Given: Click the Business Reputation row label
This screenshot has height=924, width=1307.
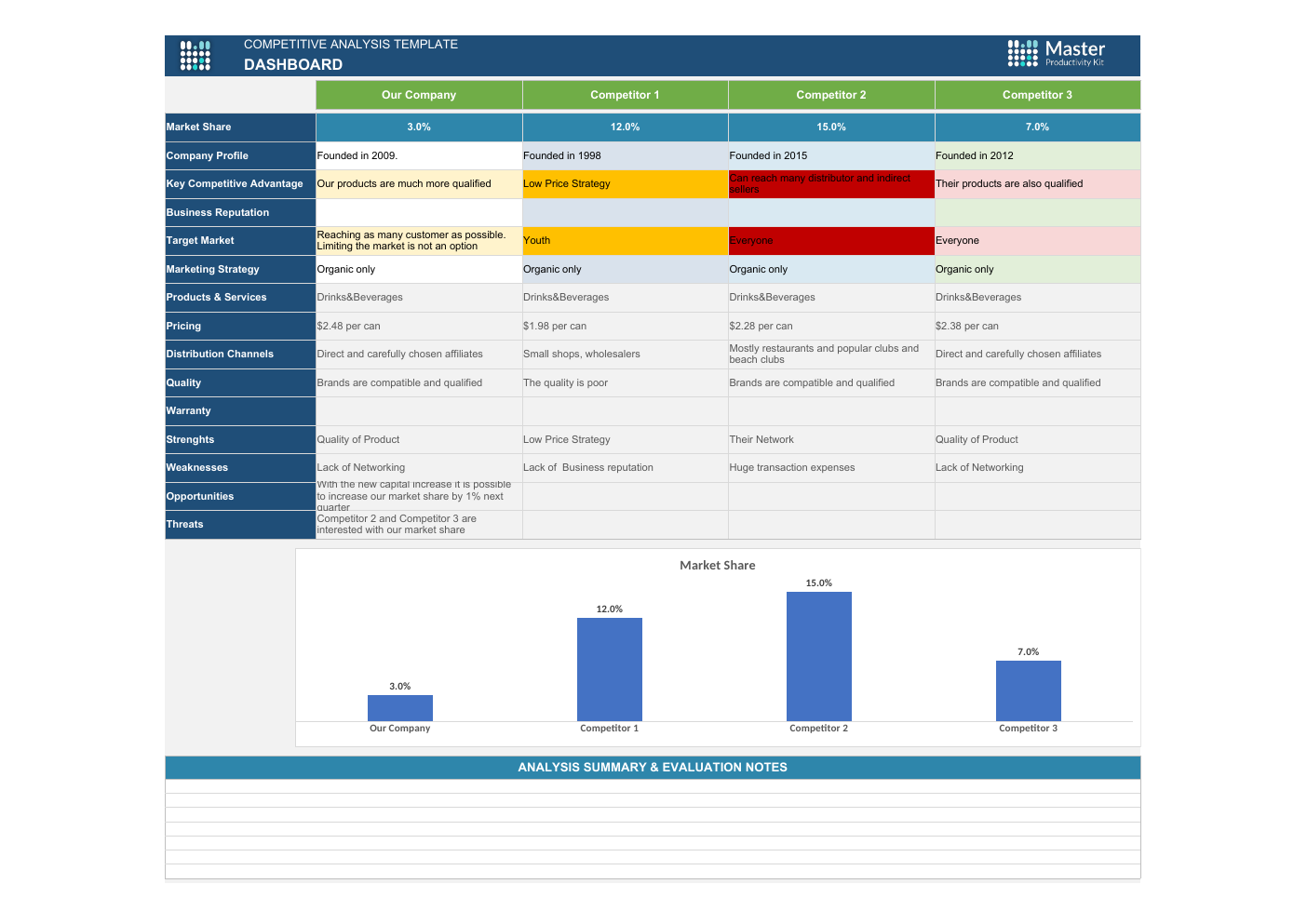Looking at the screenshot, I should [x=240, y=213].
